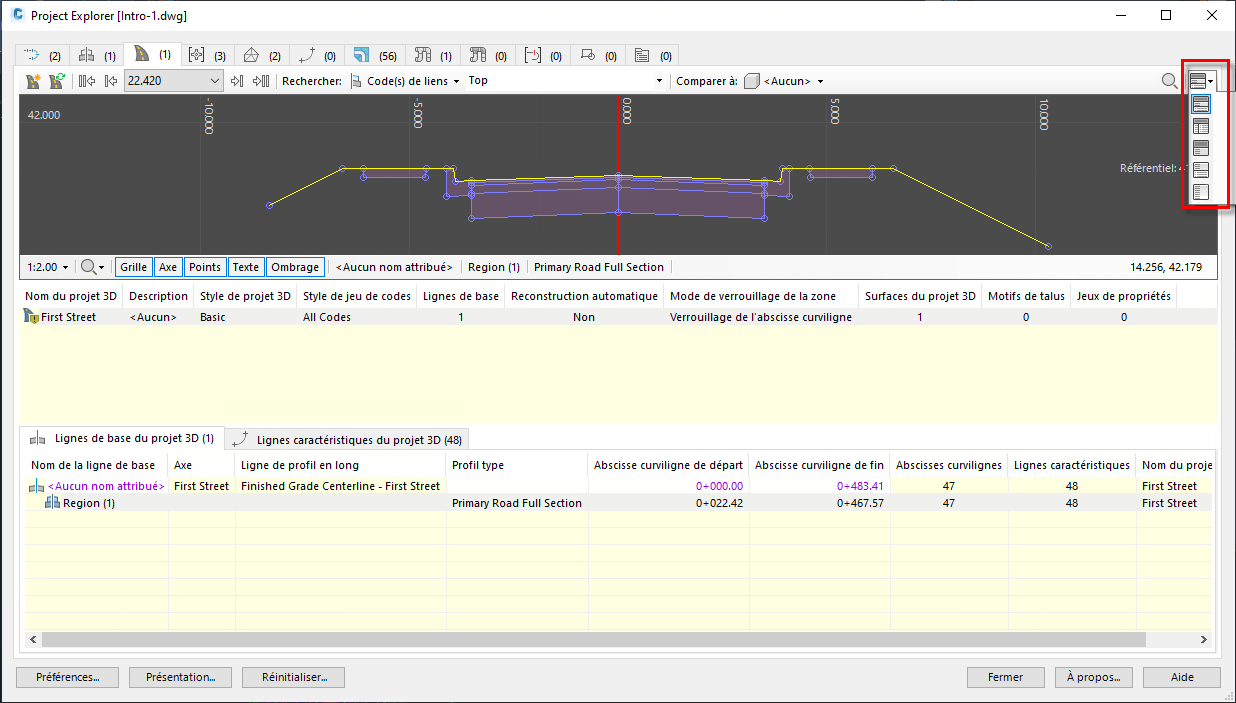The image size is (1236, 703).
Task: Click the Présentation... button
Action: (x=181, y=677)
